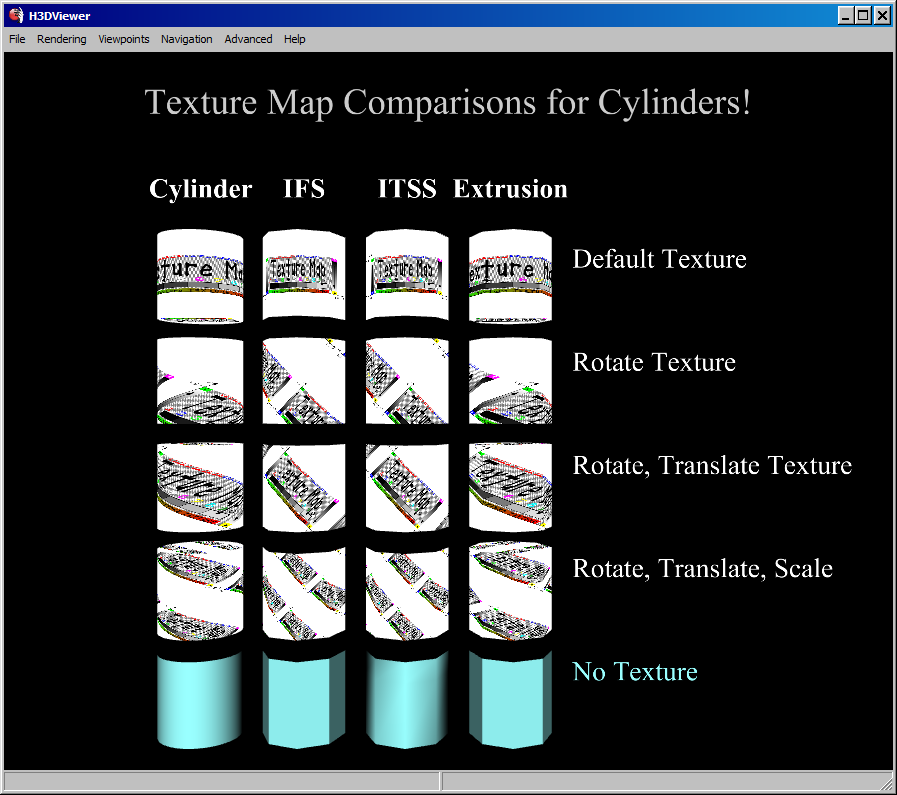The width and height of the screenshot is (897, 795).
Task: Click the 'No Texture' cyan label
Action: coord(635,672)
